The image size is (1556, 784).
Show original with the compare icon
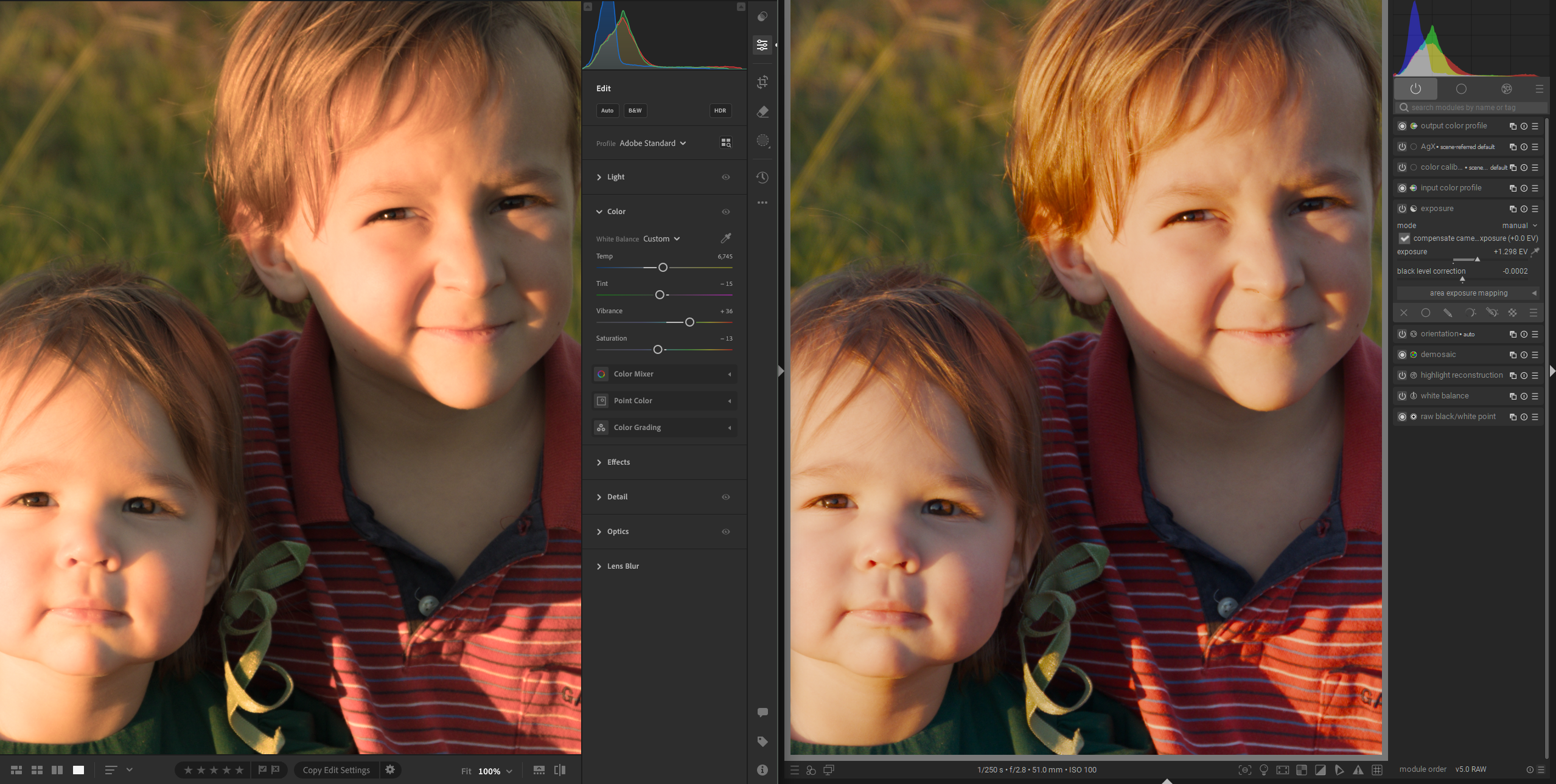pos(560,770)
